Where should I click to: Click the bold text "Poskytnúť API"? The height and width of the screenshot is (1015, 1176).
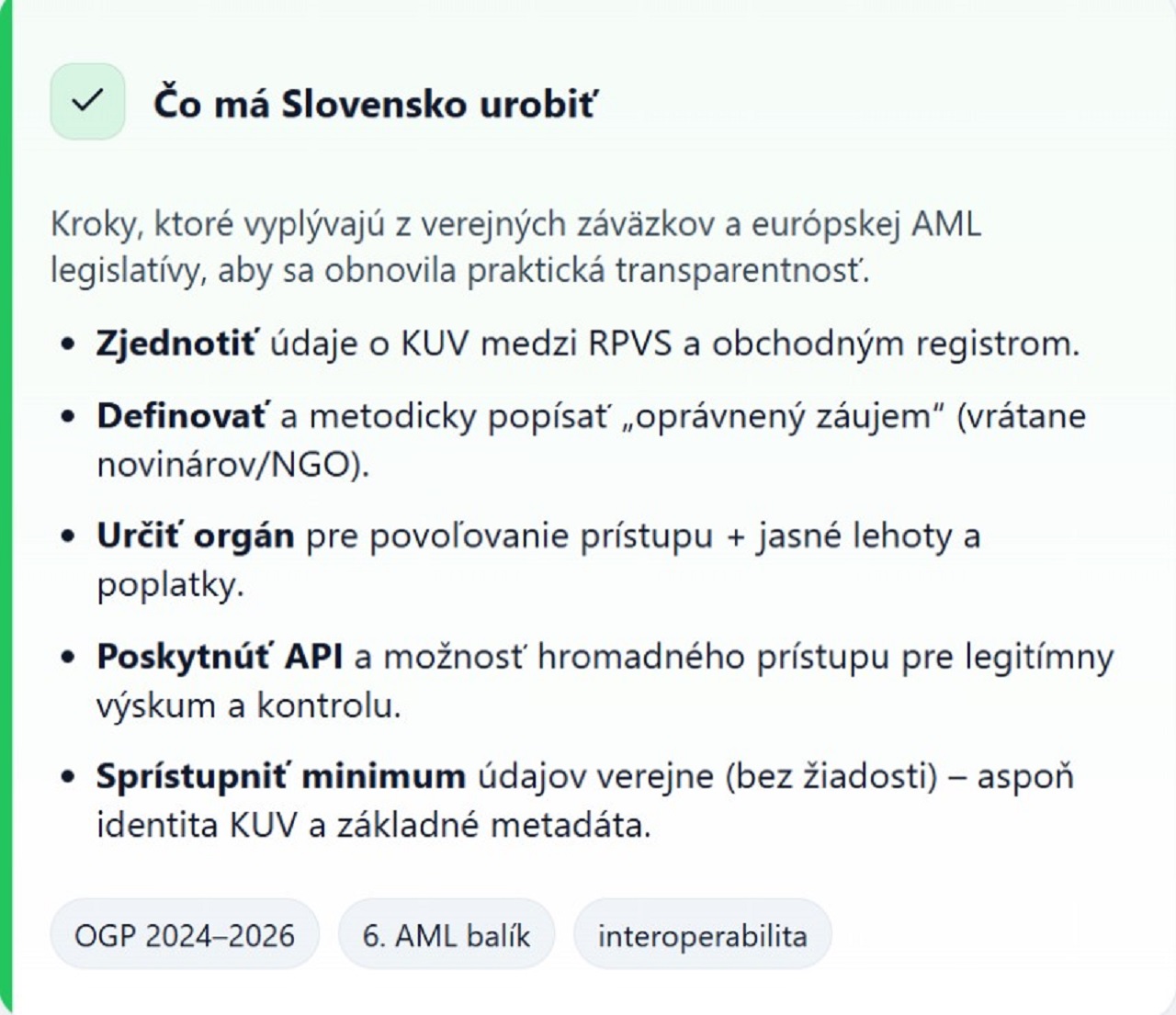pos(220,657)
